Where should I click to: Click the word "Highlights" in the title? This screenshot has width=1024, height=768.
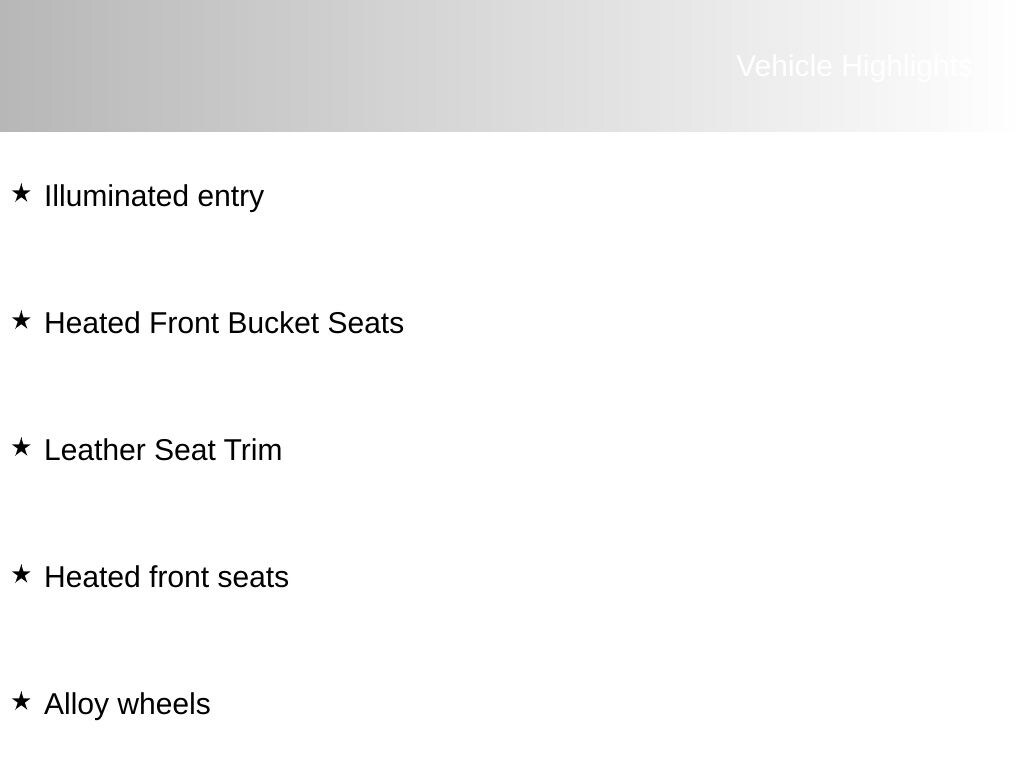[906, 66]
